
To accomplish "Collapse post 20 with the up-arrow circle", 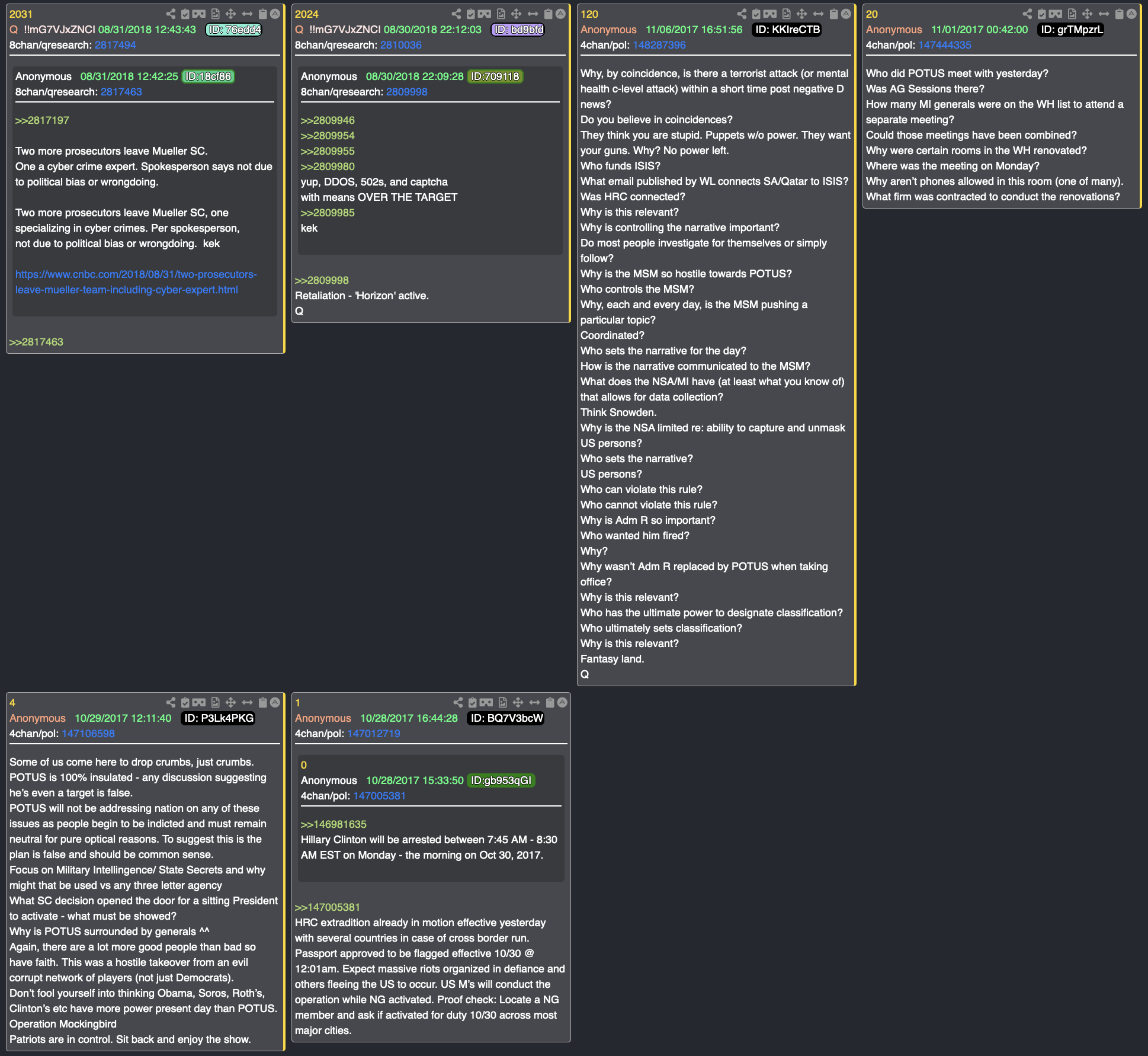I will point(1131,14).
